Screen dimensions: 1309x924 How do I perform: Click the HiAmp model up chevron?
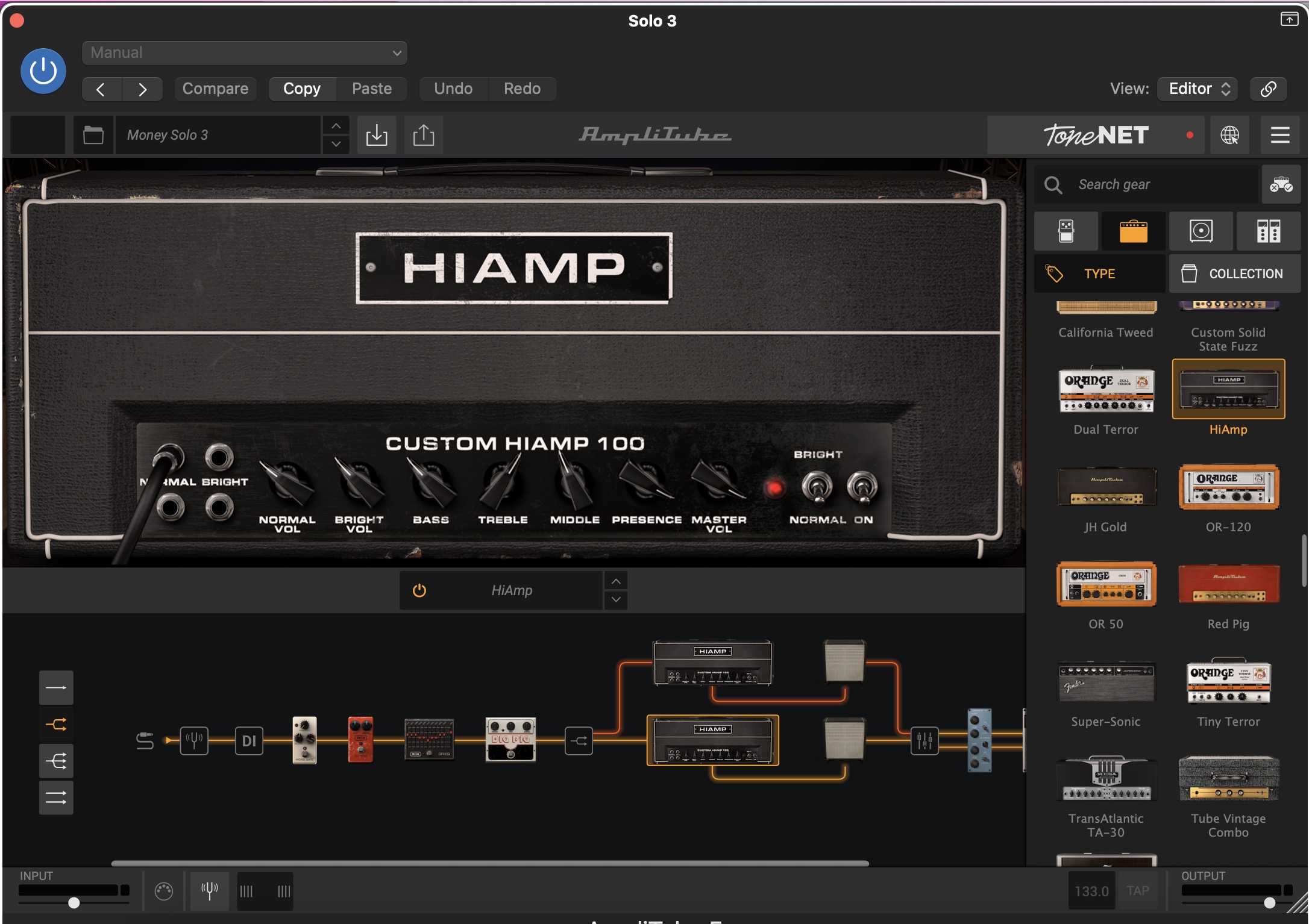coord(616,581)
